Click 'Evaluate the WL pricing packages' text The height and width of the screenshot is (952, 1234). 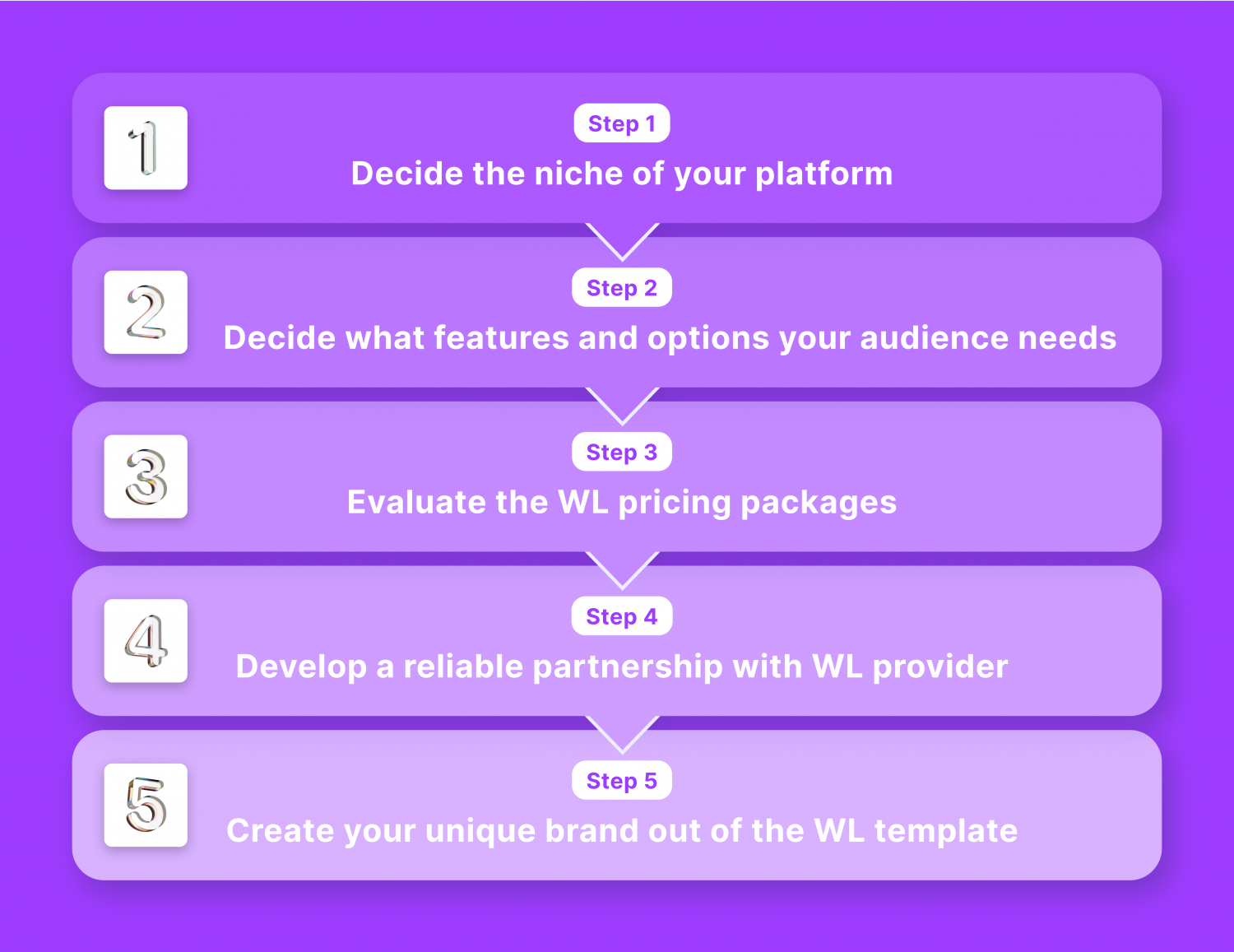click(622, 503)
